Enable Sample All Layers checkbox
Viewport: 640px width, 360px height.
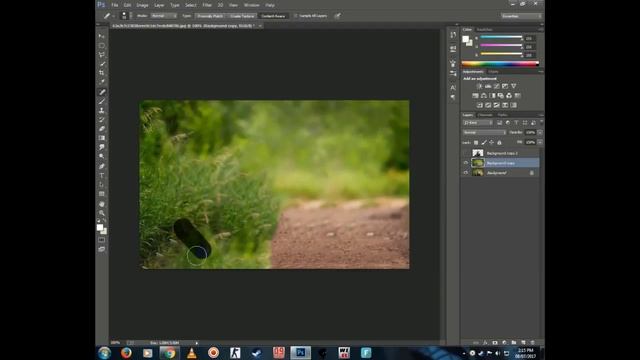(x=296, y=16)
